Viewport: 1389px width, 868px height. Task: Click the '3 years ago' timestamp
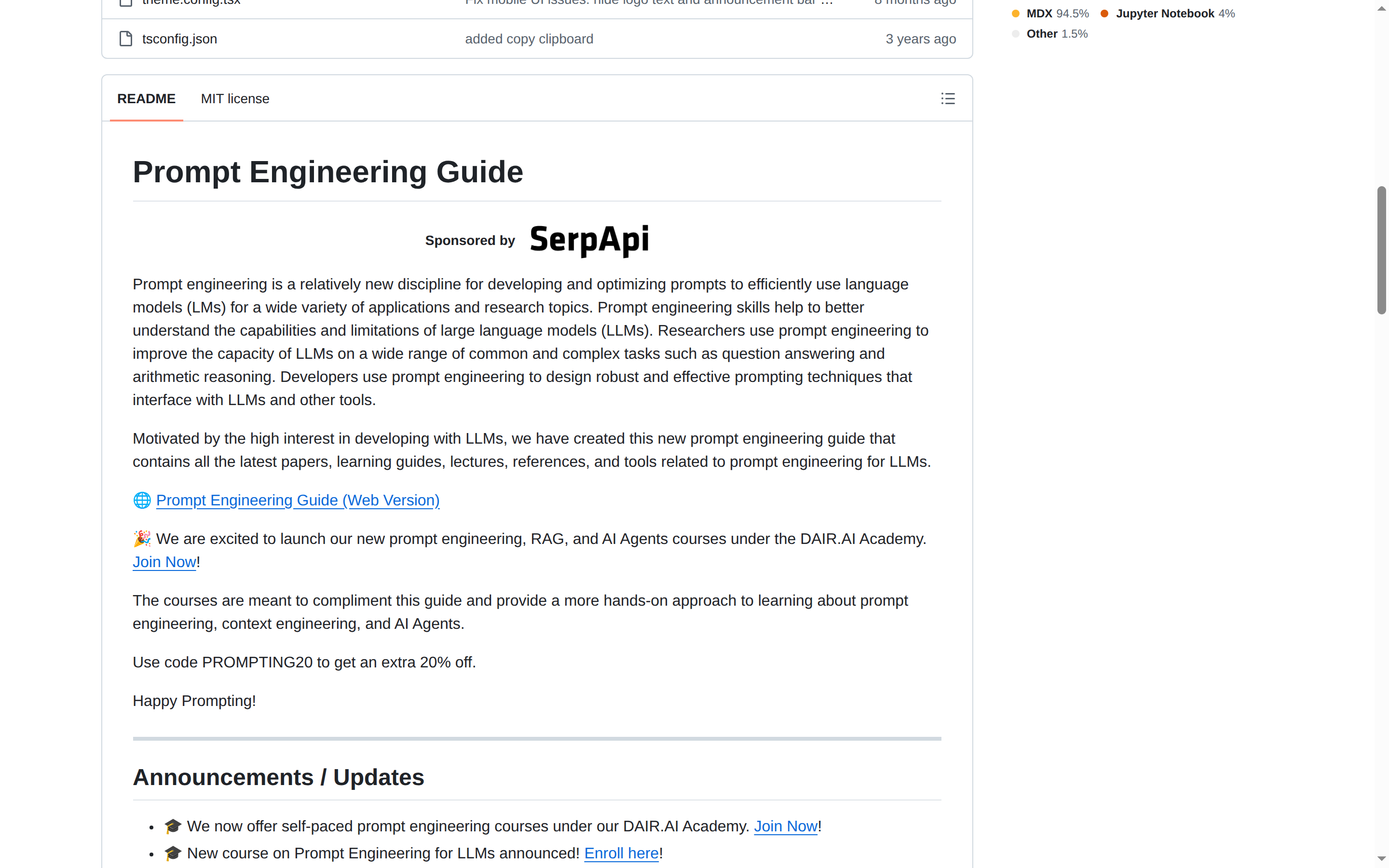tap(921, 39)
